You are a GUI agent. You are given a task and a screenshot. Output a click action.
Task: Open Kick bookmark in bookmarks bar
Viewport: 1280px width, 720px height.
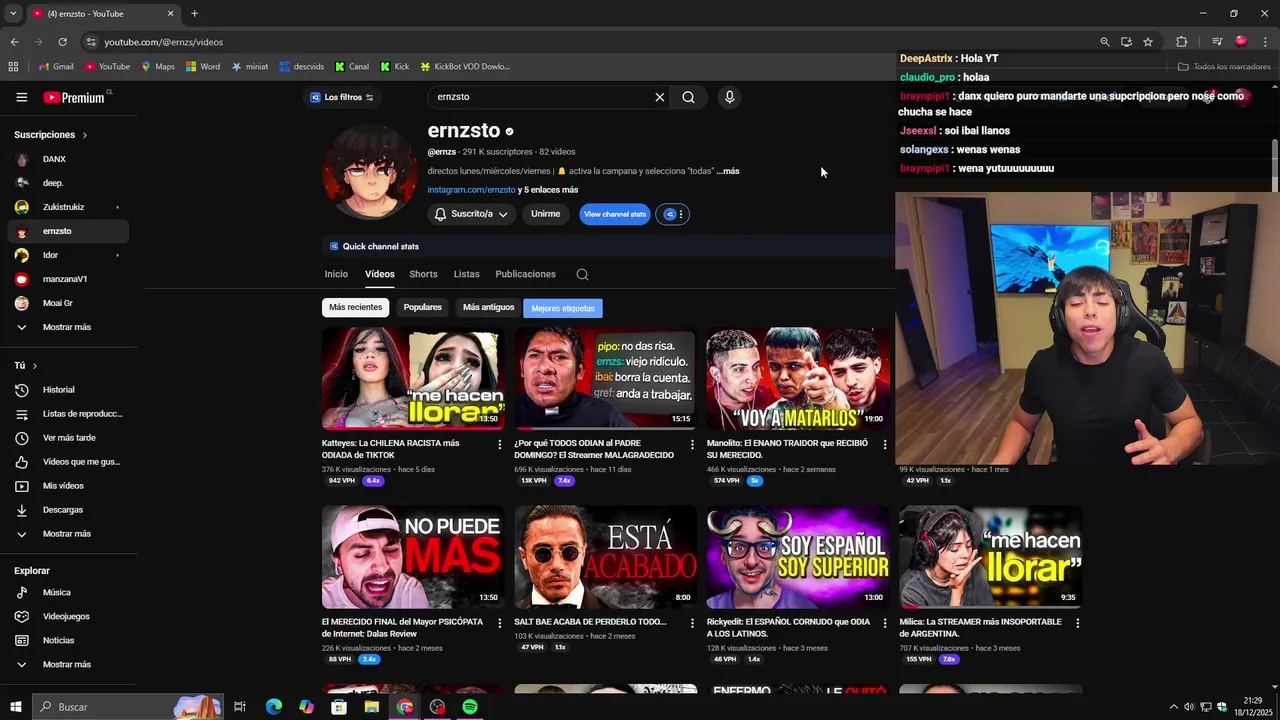[394, 67]
